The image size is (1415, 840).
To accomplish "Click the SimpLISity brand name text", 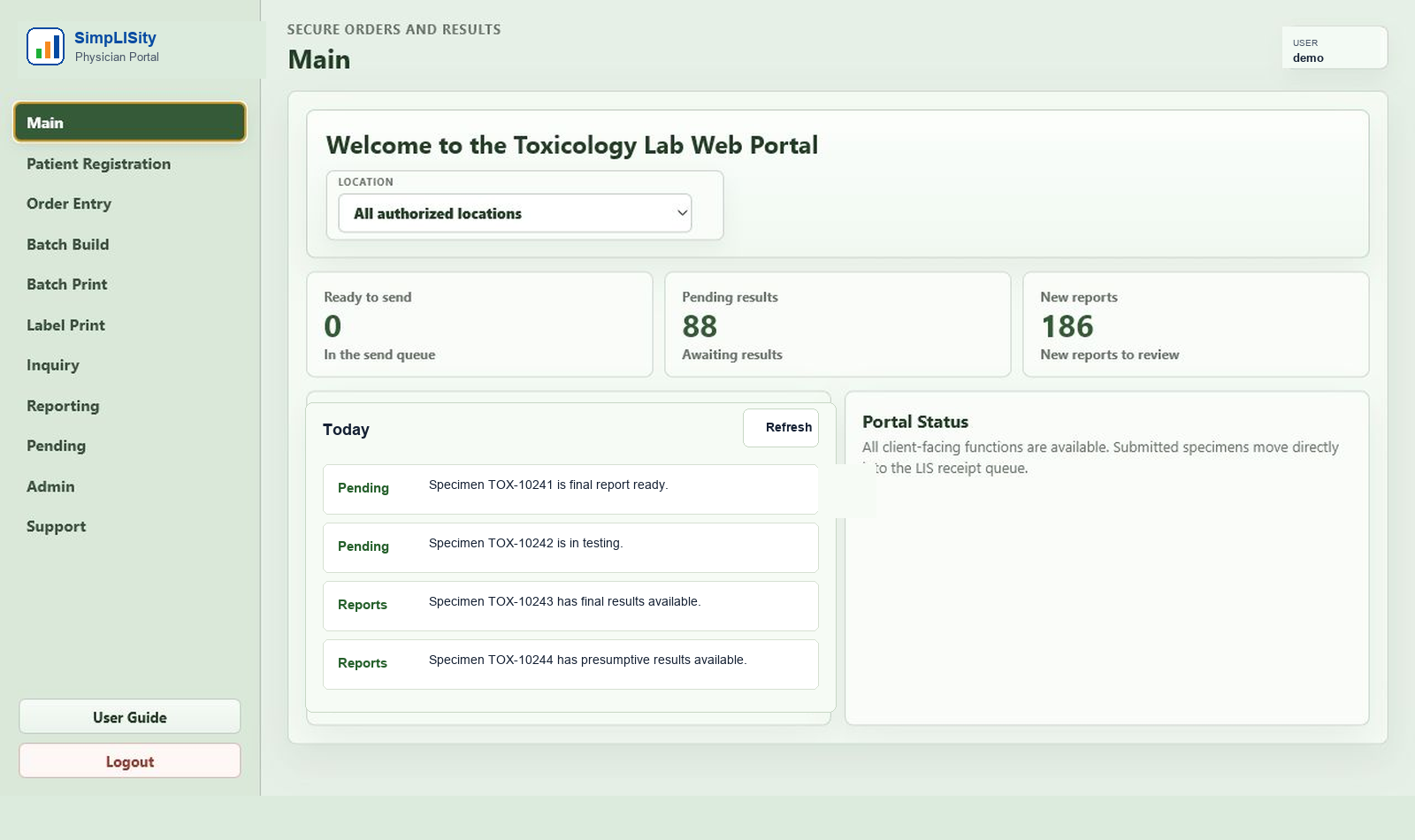I will pyautogui.click(x=115, y=38).
